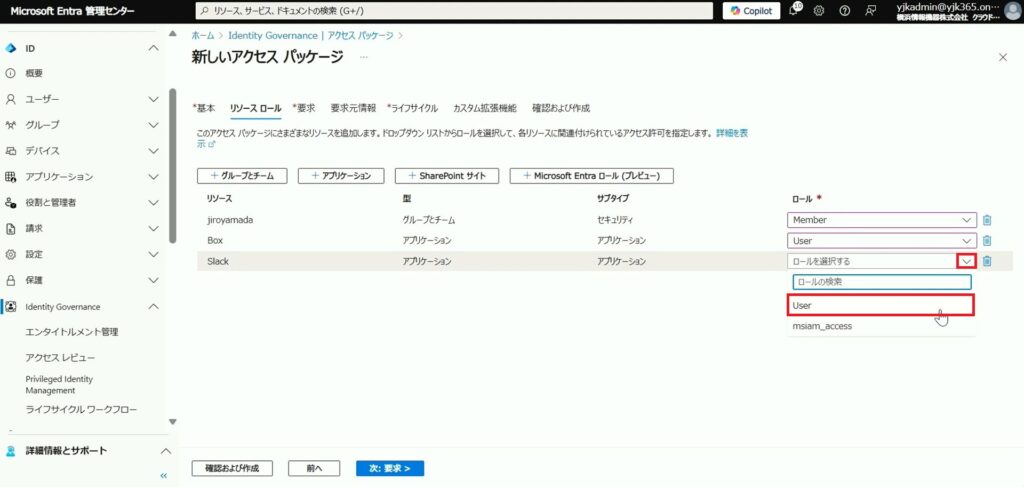Switch to the リソース ロール tab
Screen dimensions: 1024x487
click(255, 108)
